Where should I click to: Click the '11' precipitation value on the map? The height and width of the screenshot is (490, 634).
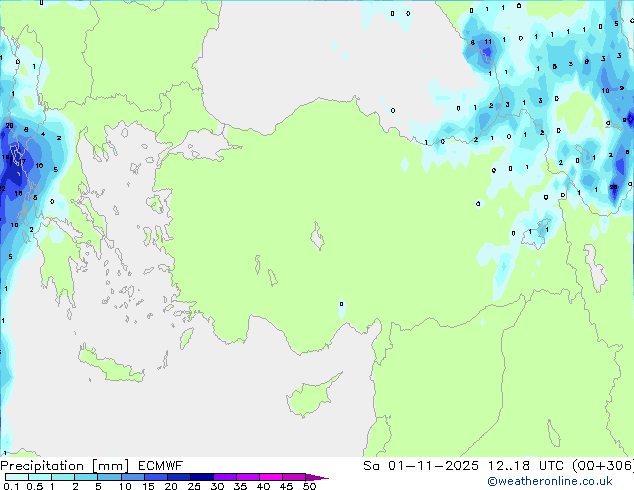coord(488,42)
